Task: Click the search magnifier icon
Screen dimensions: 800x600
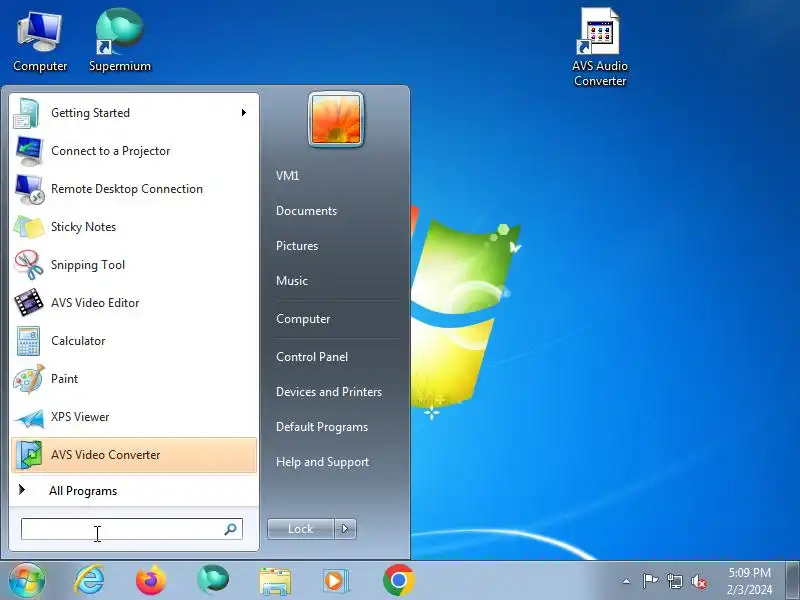Action: 231,529
